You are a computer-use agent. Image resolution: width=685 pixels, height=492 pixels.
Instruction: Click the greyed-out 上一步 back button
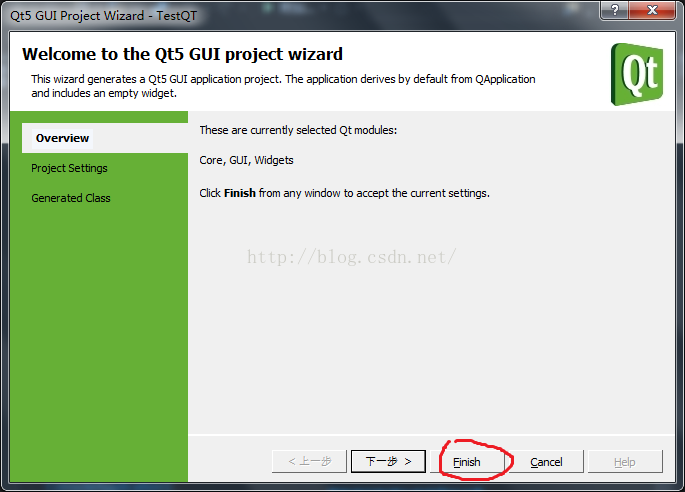tap(309, 461)
